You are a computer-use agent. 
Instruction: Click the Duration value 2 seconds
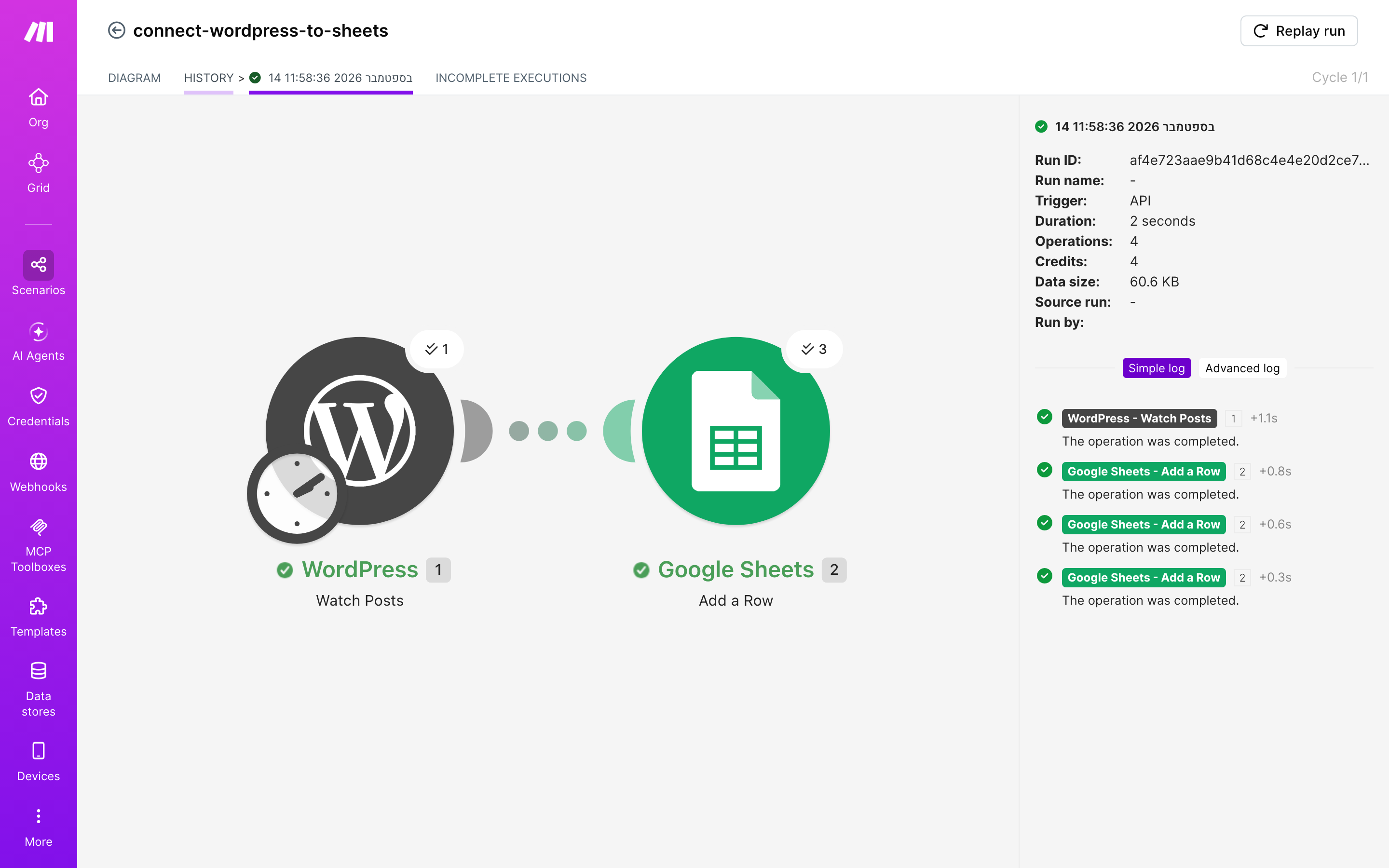[x=1162, y=221]
